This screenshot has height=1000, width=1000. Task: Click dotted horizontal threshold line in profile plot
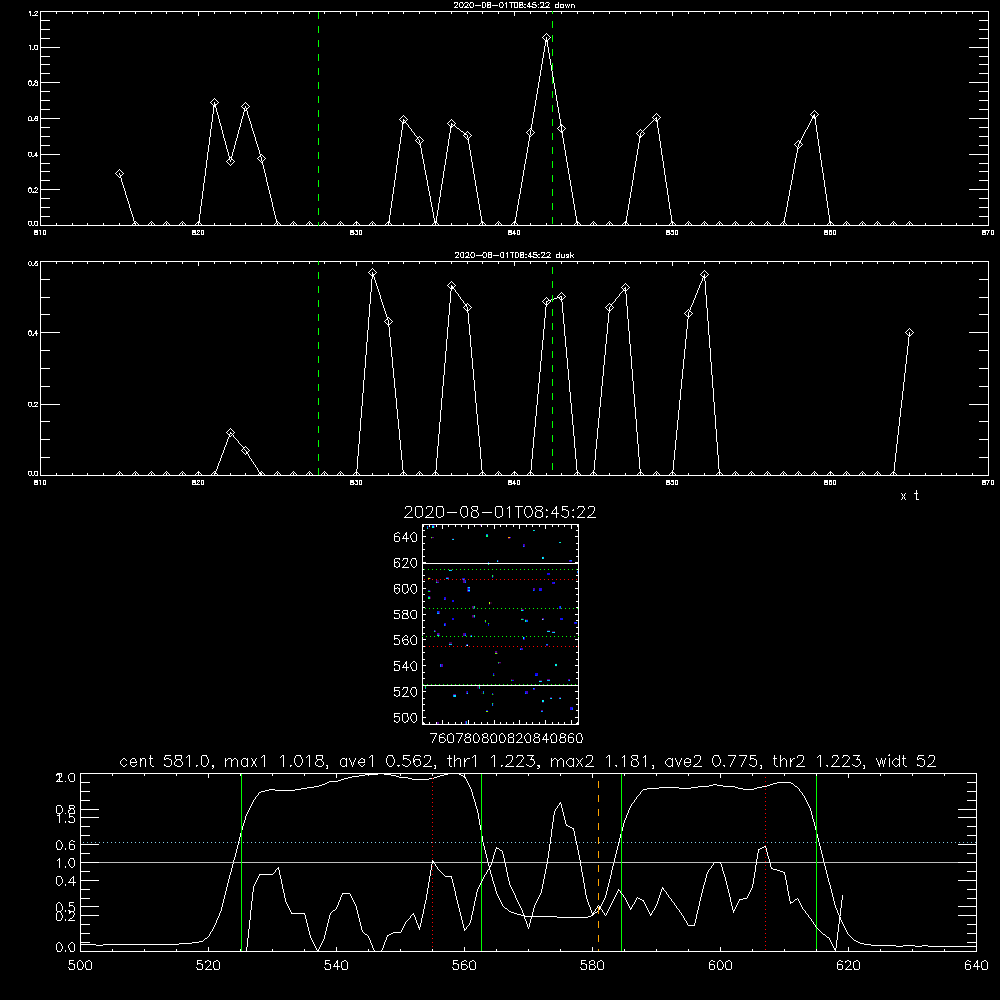528,843
